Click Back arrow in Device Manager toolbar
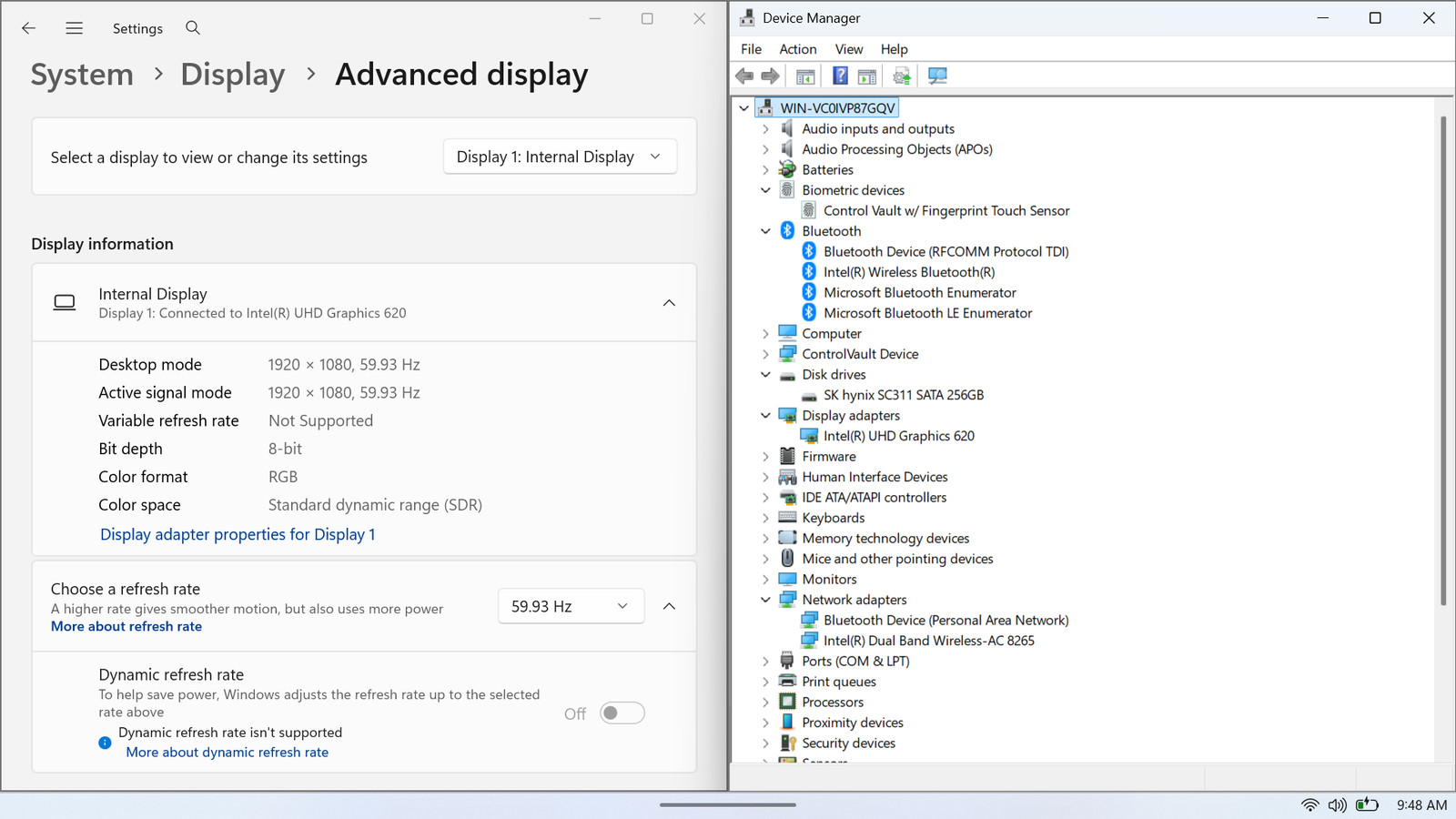The width and height of the screenshot is (1456, 819). coord(744,76)
